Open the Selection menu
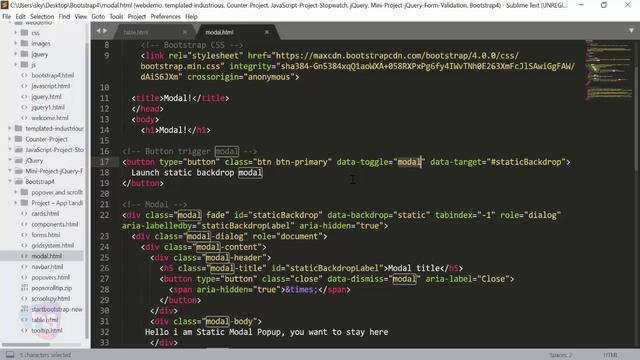 42,17
